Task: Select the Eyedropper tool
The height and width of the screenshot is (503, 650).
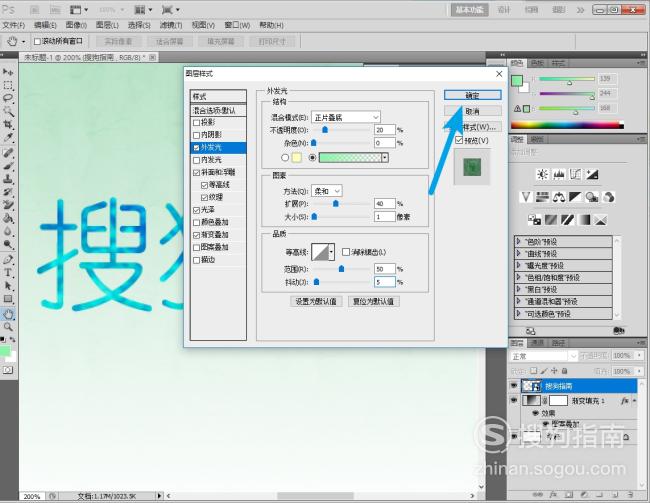Action: [x=8, y=137]
